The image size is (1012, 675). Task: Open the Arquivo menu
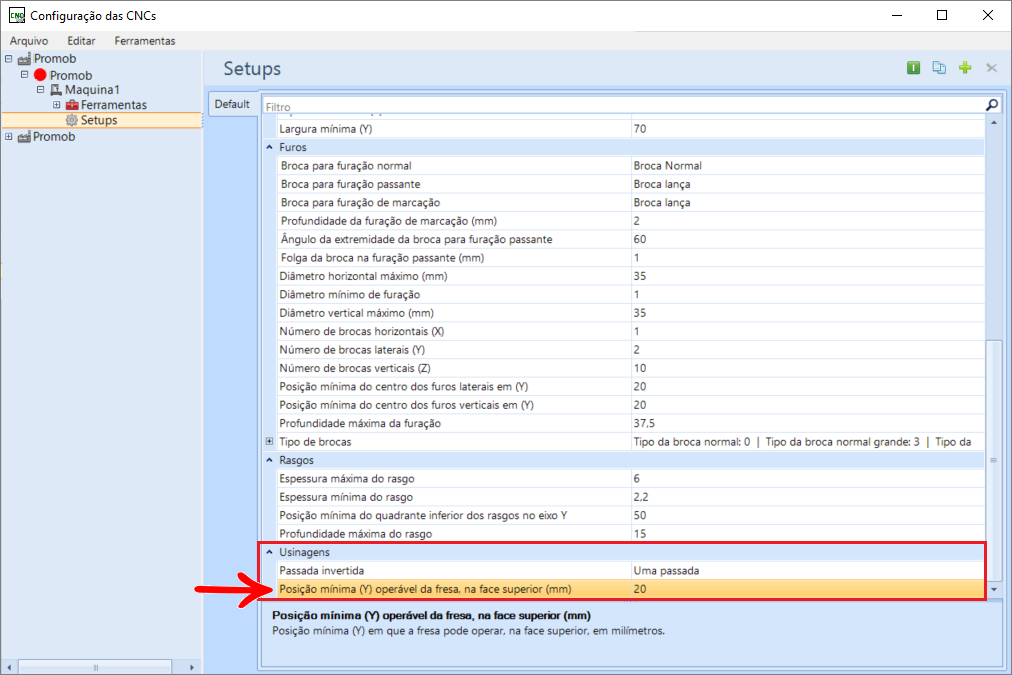tap(28, 41)
